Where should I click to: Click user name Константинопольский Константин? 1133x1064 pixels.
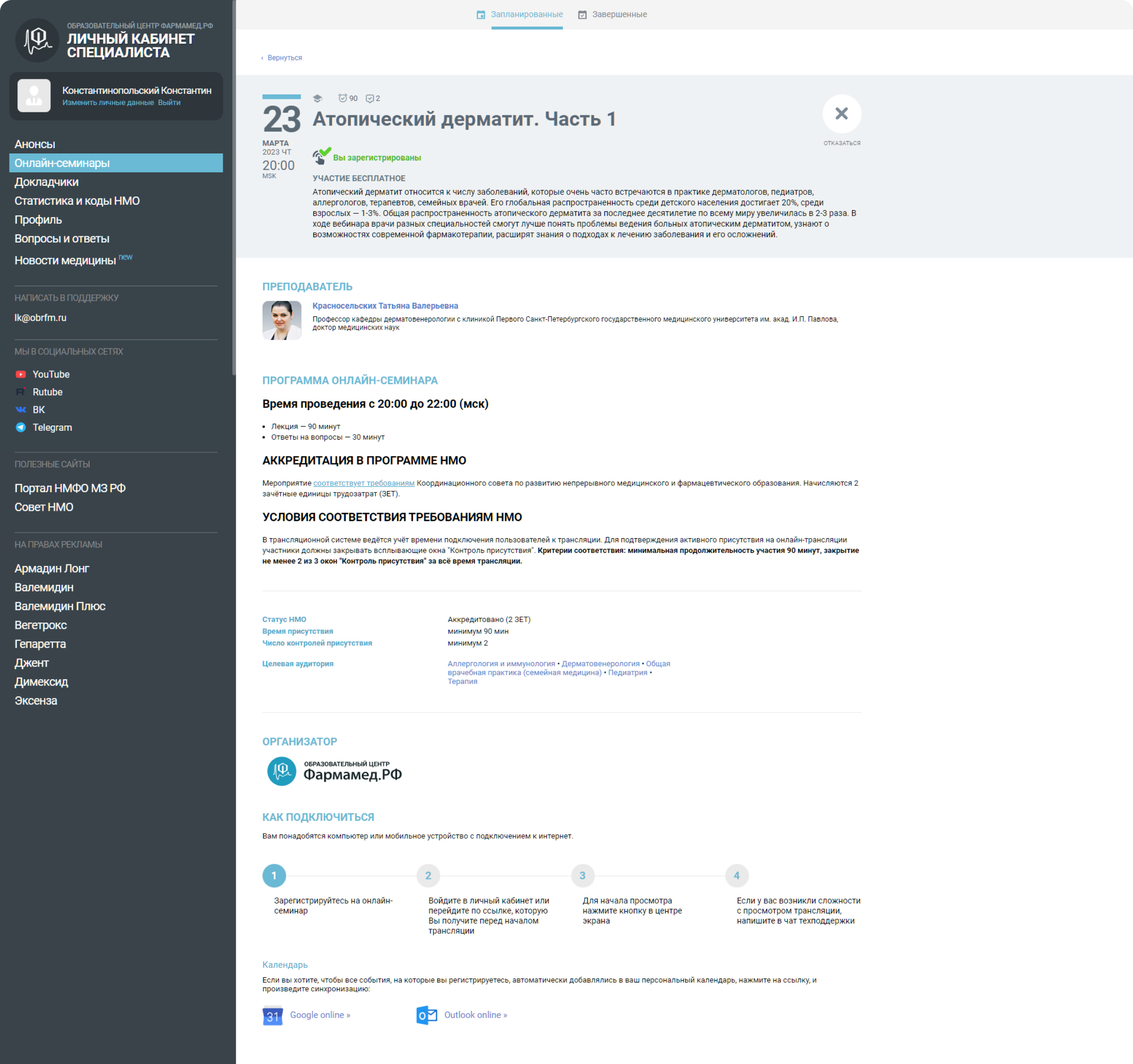tap(137, 90)
